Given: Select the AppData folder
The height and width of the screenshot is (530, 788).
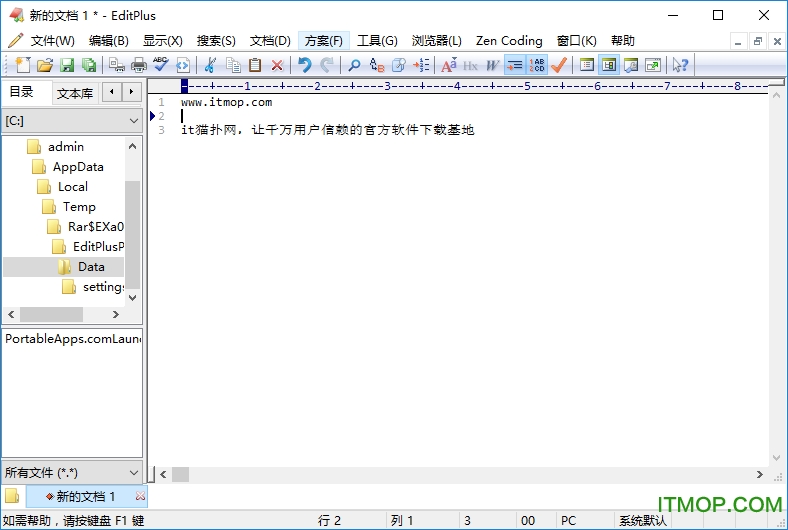Looking at the screenshot, I should 78,167.
